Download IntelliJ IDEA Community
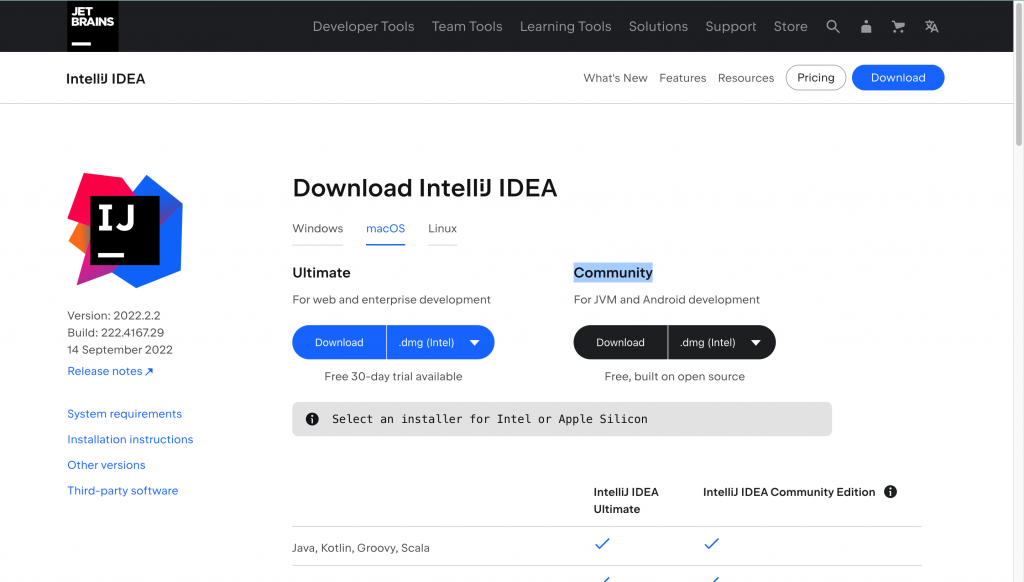The height and width of the screenshot is (582, 1024). 620,342
